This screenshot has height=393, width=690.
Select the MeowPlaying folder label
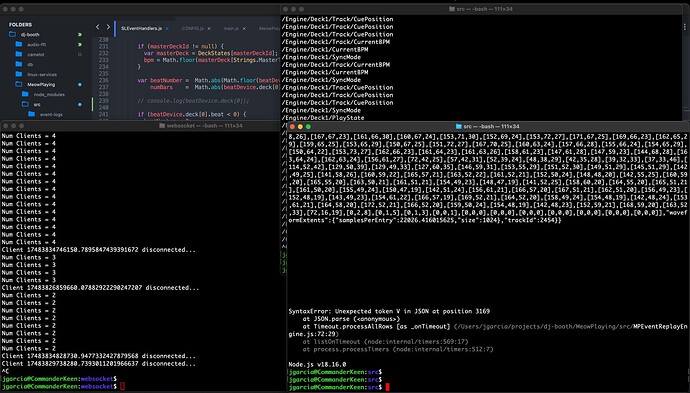(41, 84)
